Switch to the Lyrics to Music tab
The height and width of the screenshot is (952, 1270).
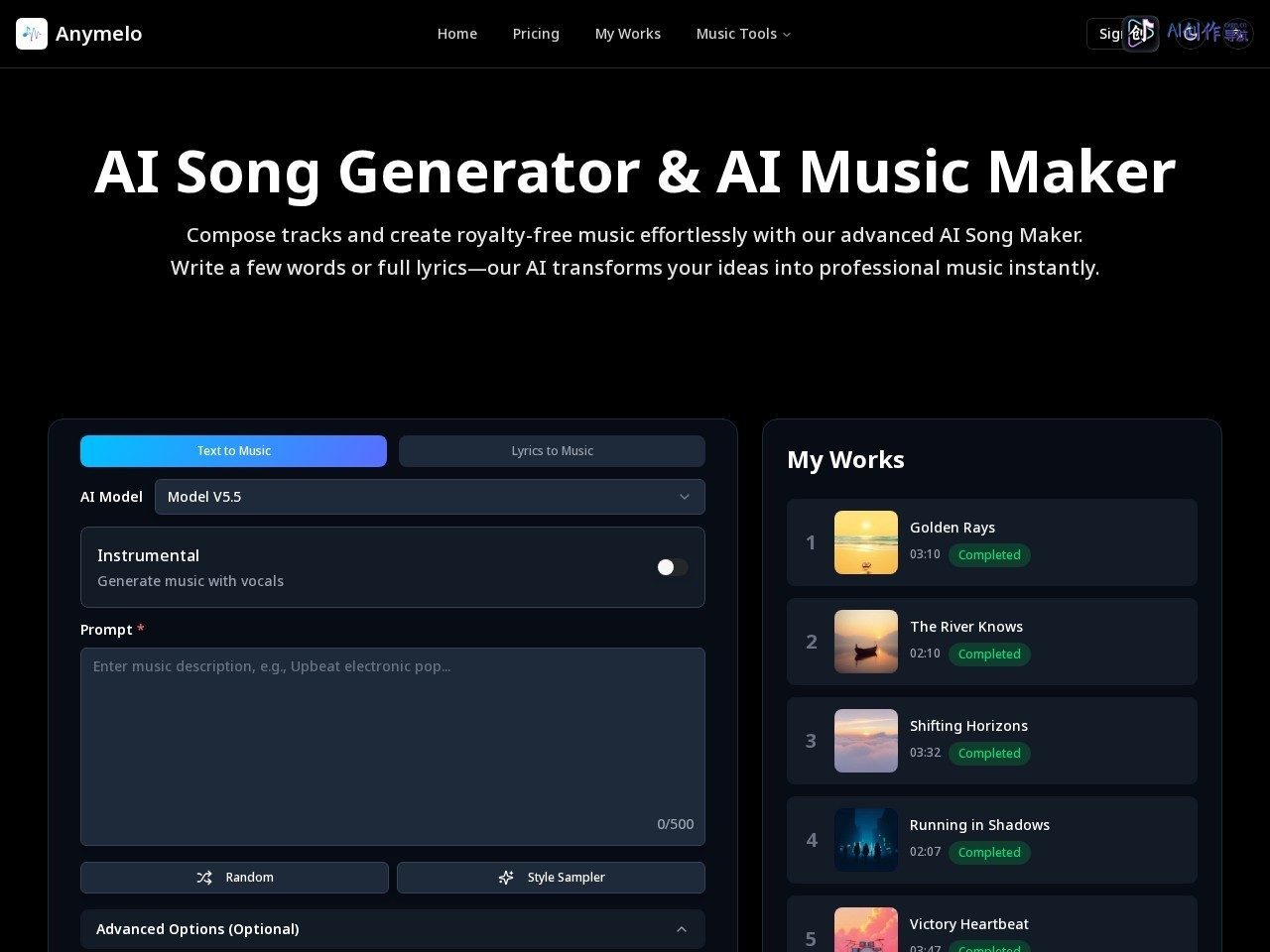click(552, 451)
